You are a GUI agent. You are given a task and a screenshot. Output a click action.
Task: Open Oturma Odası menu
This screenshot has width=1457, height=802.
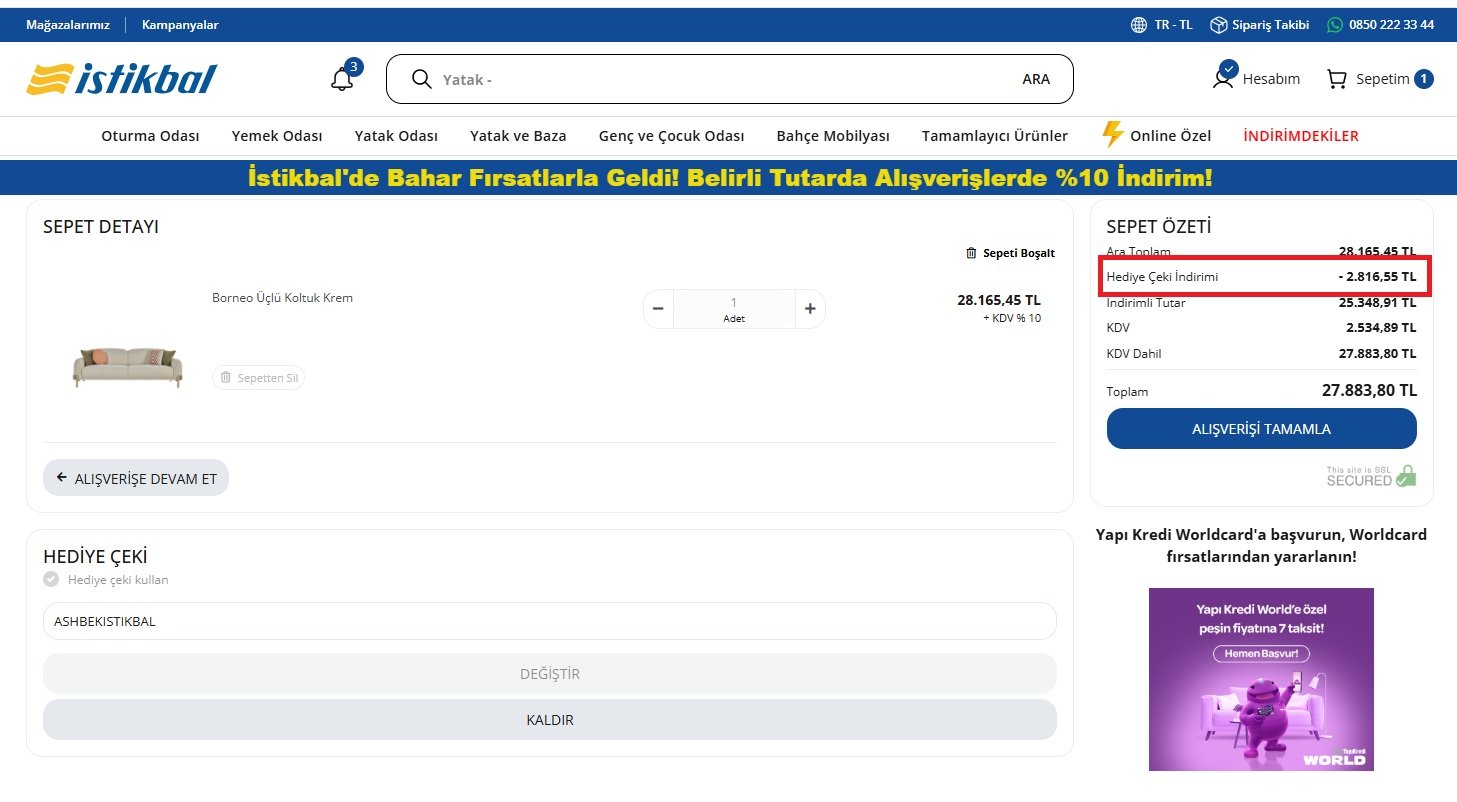pos(150,136)
